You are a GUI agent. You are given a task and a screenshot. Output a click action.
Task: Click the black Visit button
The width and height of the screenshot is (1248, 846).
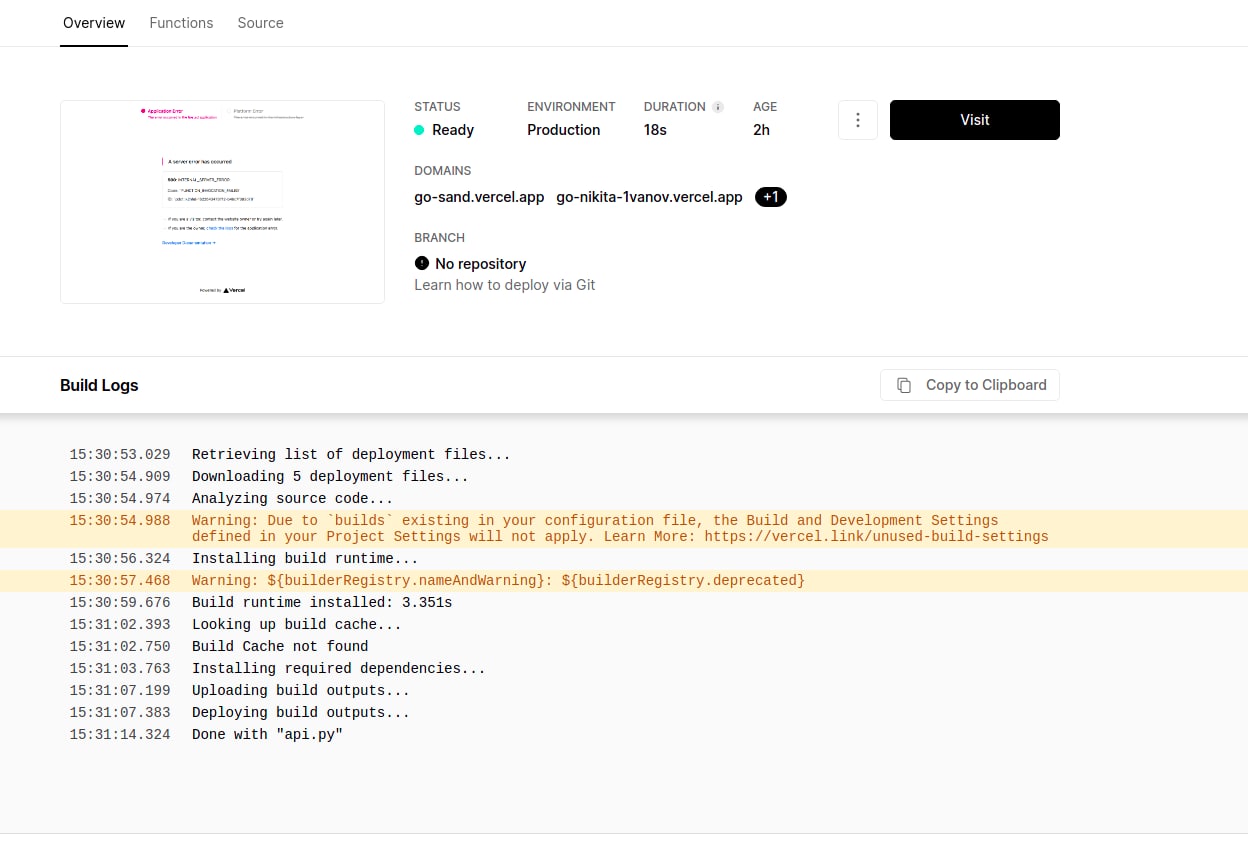tap(975, 120)
